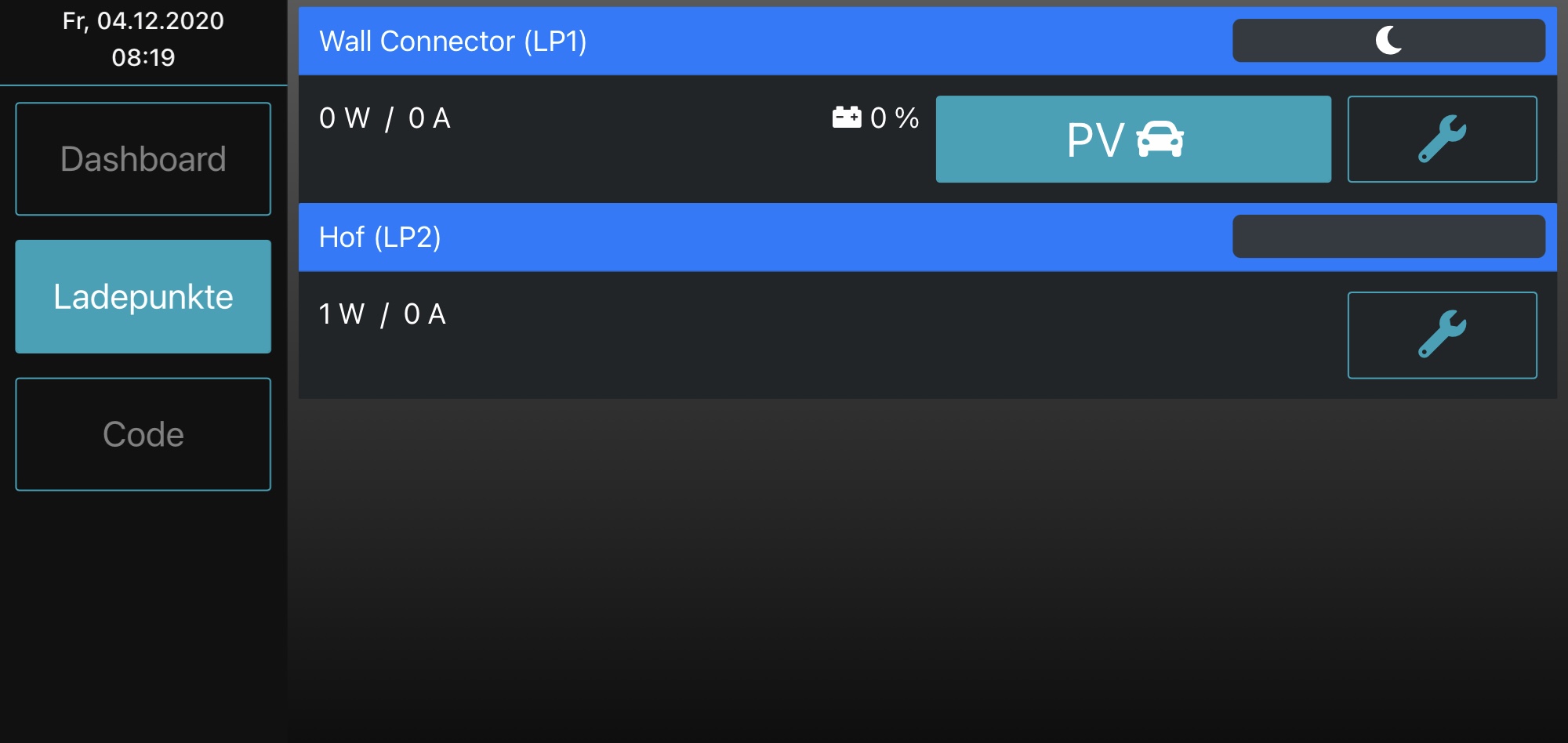Screen dimensions: 1568x743
Task: Open the Code tab
Action: point(143,434)
